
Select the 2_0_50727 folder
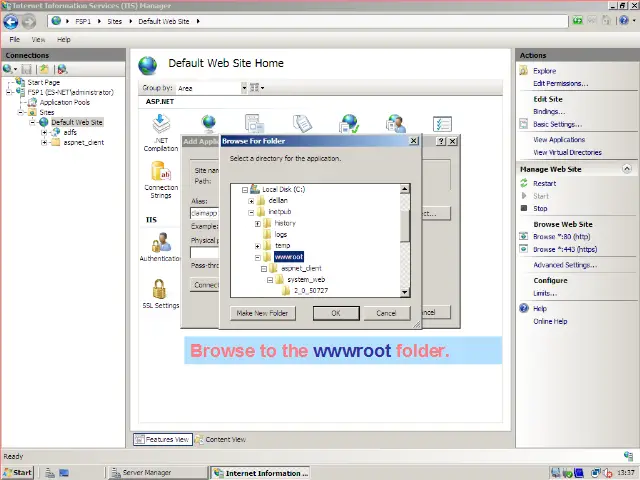tap(311, 291)
